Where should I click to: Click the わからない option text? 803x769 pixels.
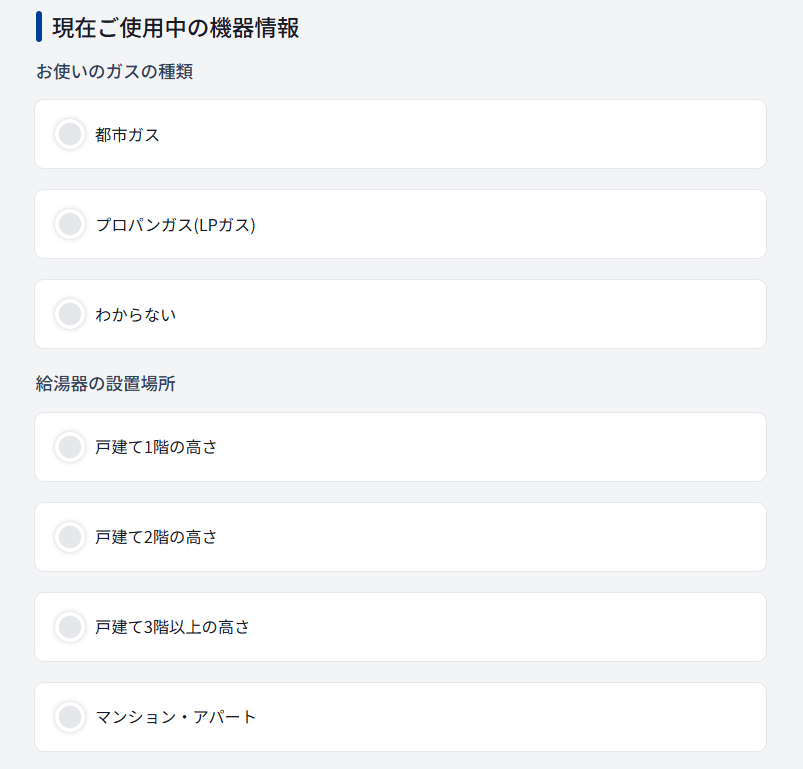tap(135, 315)
